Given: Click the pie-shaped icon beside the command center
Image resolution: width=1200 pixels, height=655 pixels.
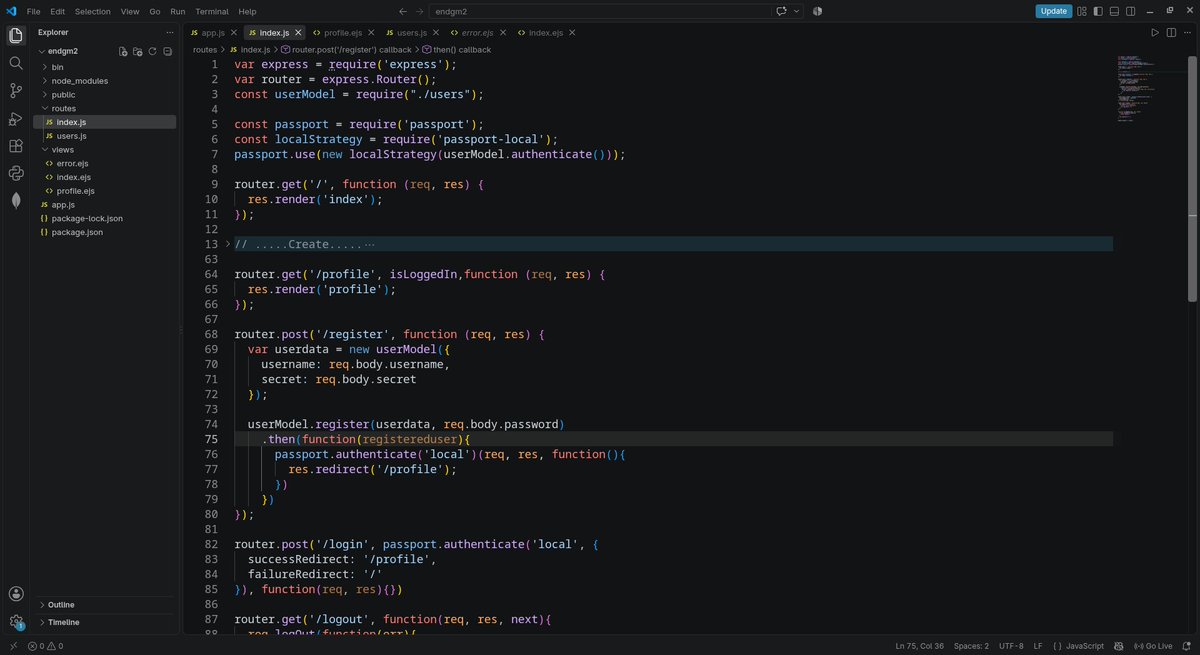Looking at the screenshot, I should (x=817, y=11).
